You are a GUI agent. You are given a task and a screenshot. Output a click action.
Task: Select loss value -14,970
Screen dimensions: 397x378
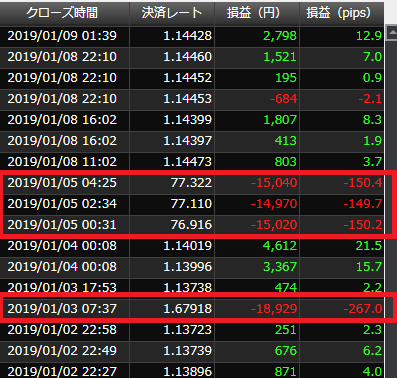pyautogui.click(x=274, y=203)
